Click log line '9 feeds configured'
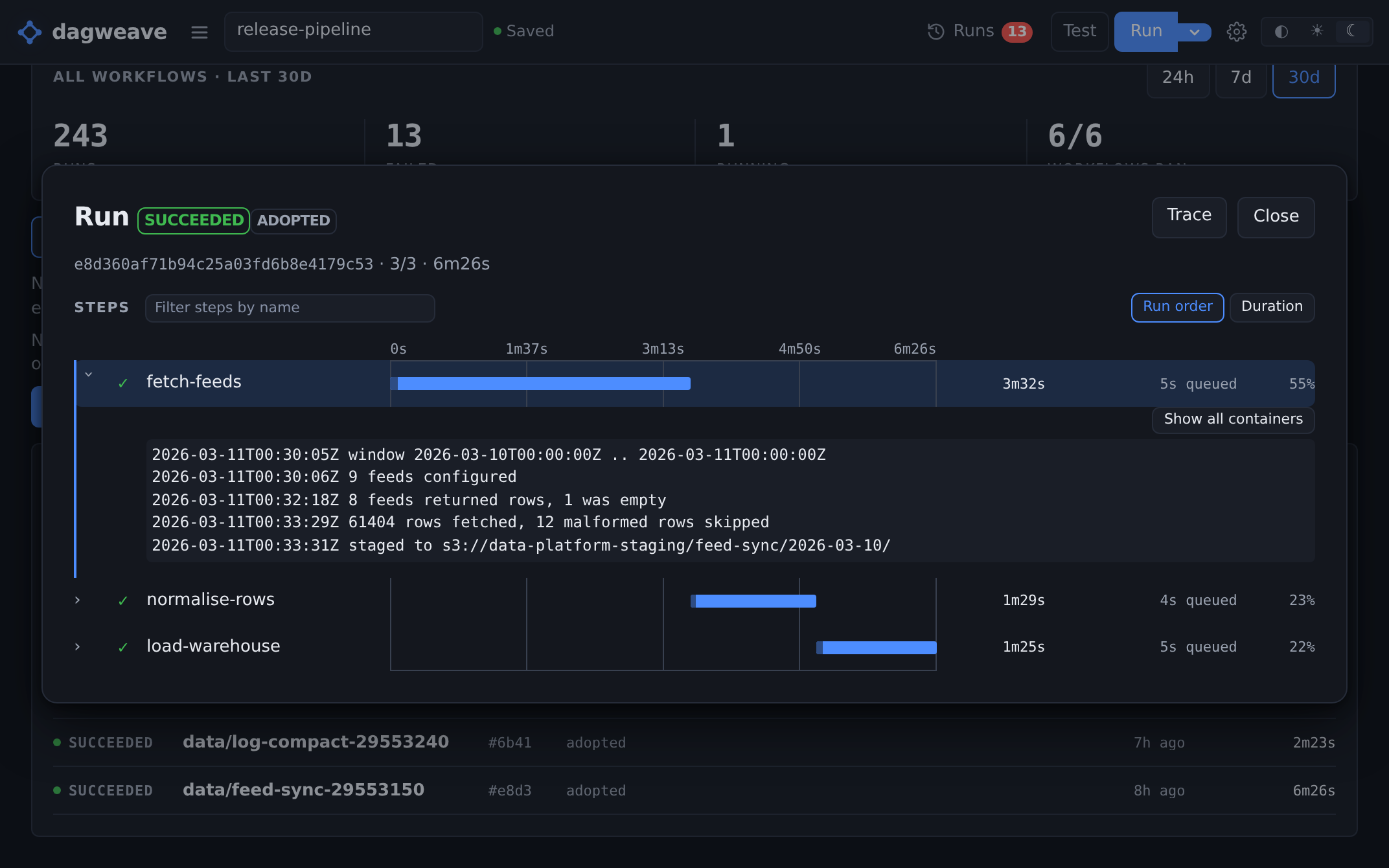The height and width of the screenshot is (868, 1389). click(334, 477)
